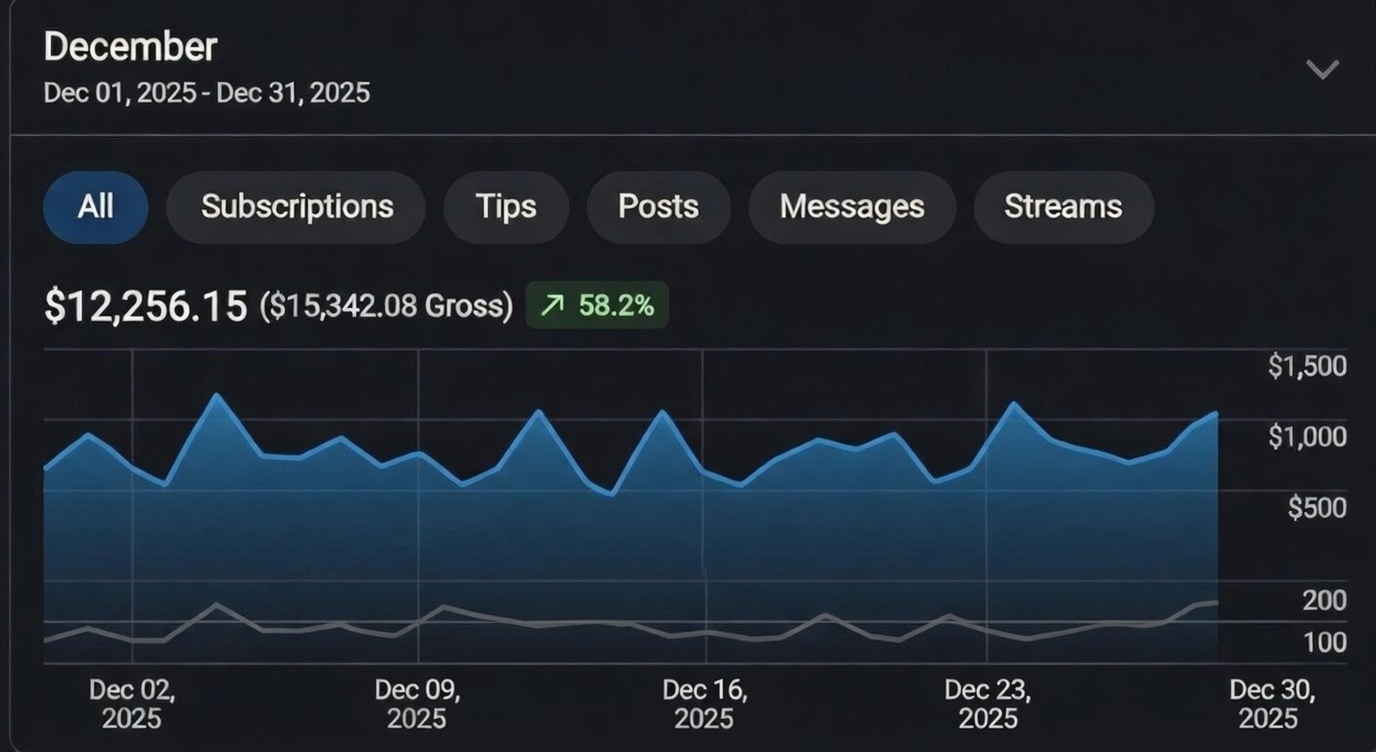1376x752 pixels.
Task: View the Messages earnings tab
Action: (852, 207)
